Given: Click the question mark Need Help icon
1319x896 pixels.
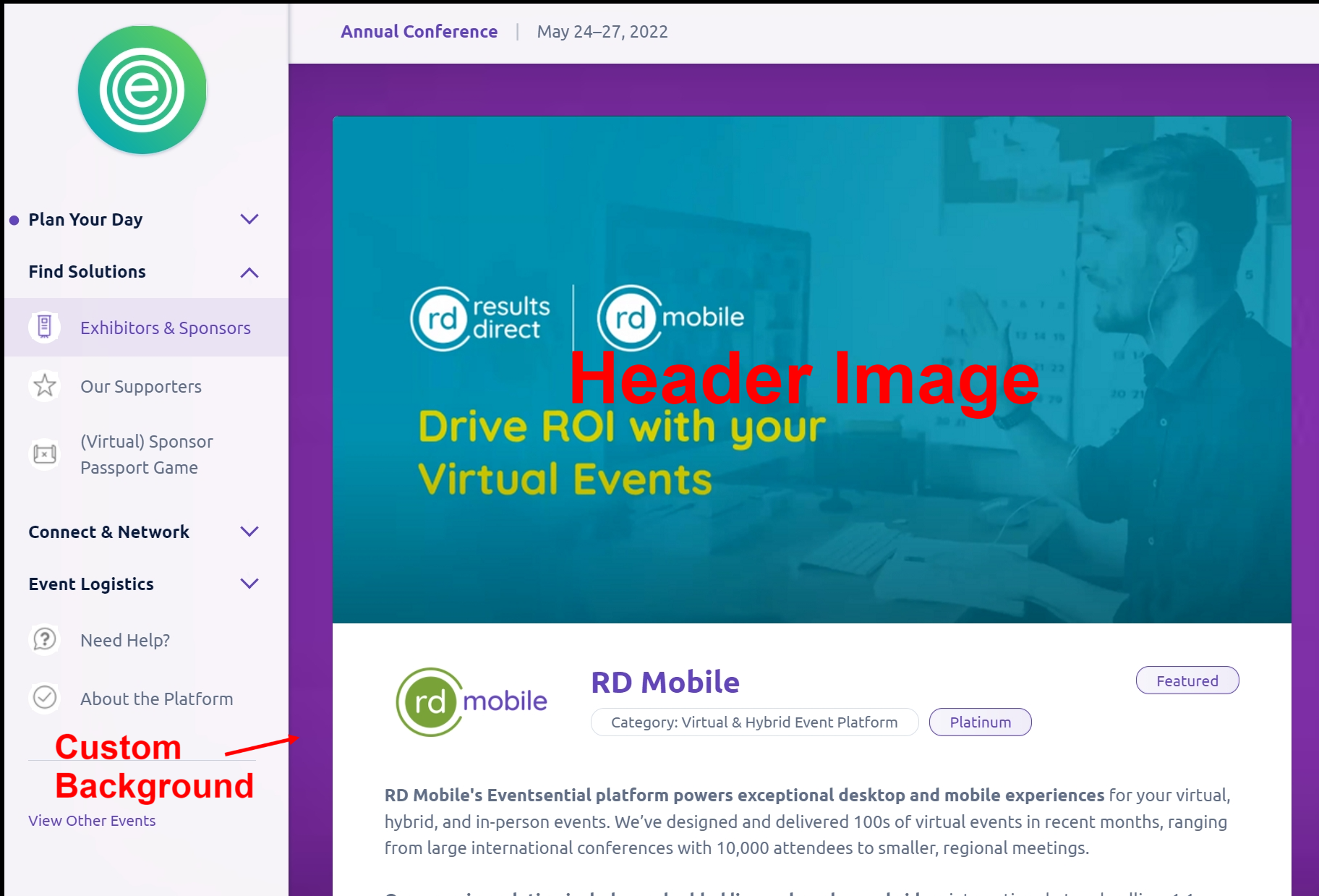Looking at the screenshot, I should (x=45, y=639).
